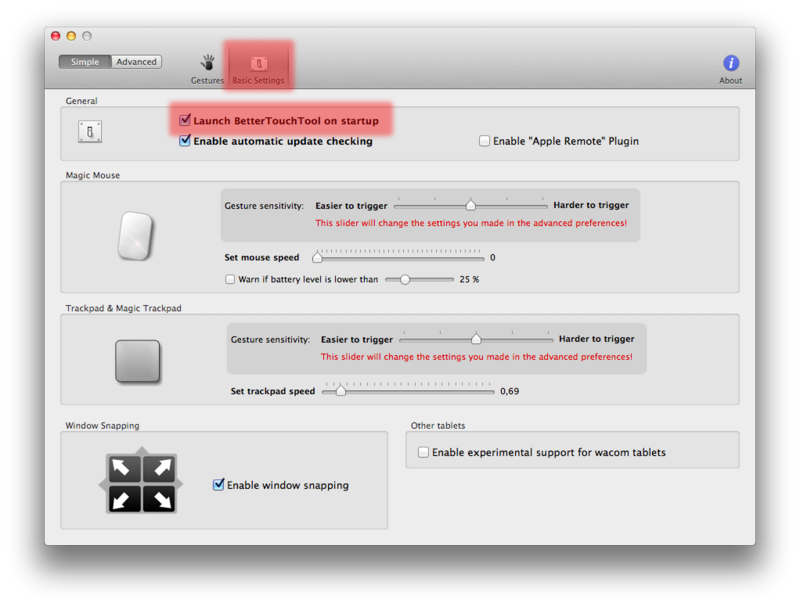800x607 pixels.
Task: Click the "Magic Mouse" section label
Action: coord(92,175)
